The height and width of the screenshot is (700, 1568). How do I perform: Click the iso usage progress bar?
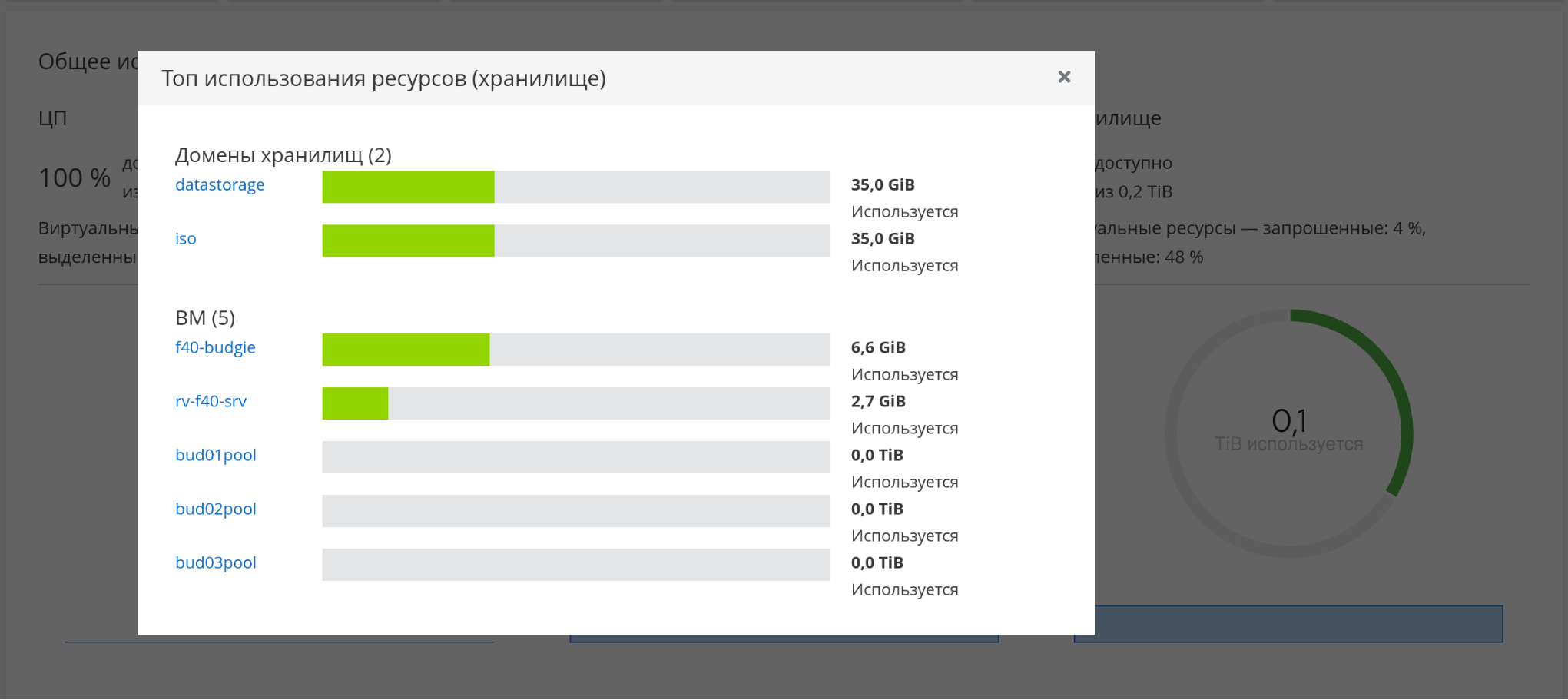[x=575, y=241]
